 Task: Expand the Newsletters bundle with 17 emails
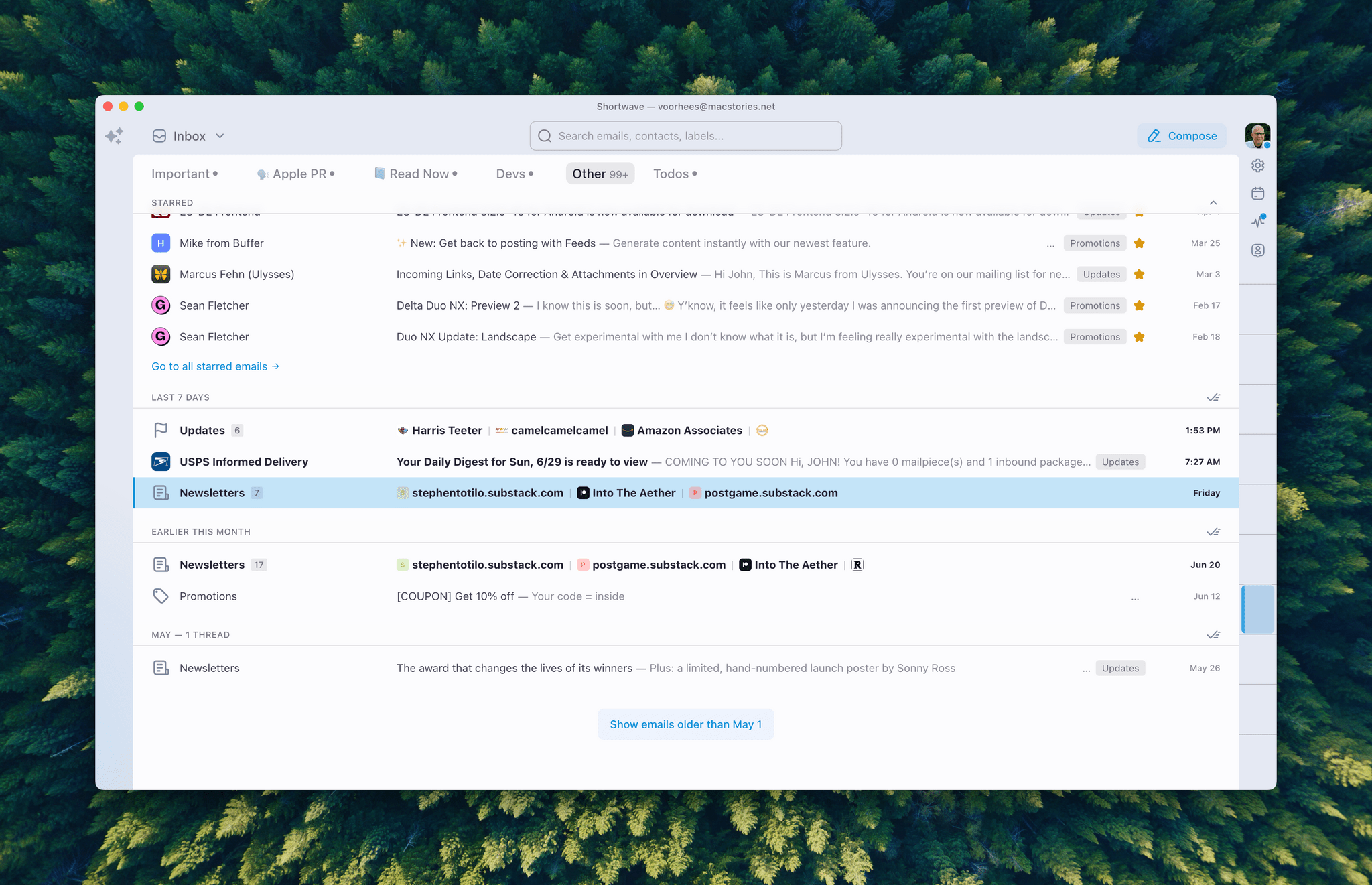685,565
